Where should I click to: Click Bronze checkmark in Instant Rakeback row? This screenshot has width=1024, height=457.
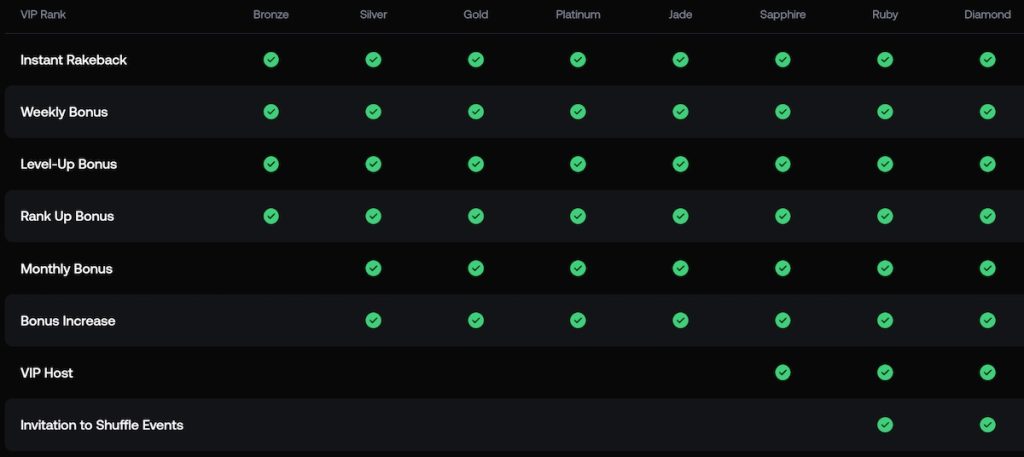pyautogui.click(x=271, y=60)
